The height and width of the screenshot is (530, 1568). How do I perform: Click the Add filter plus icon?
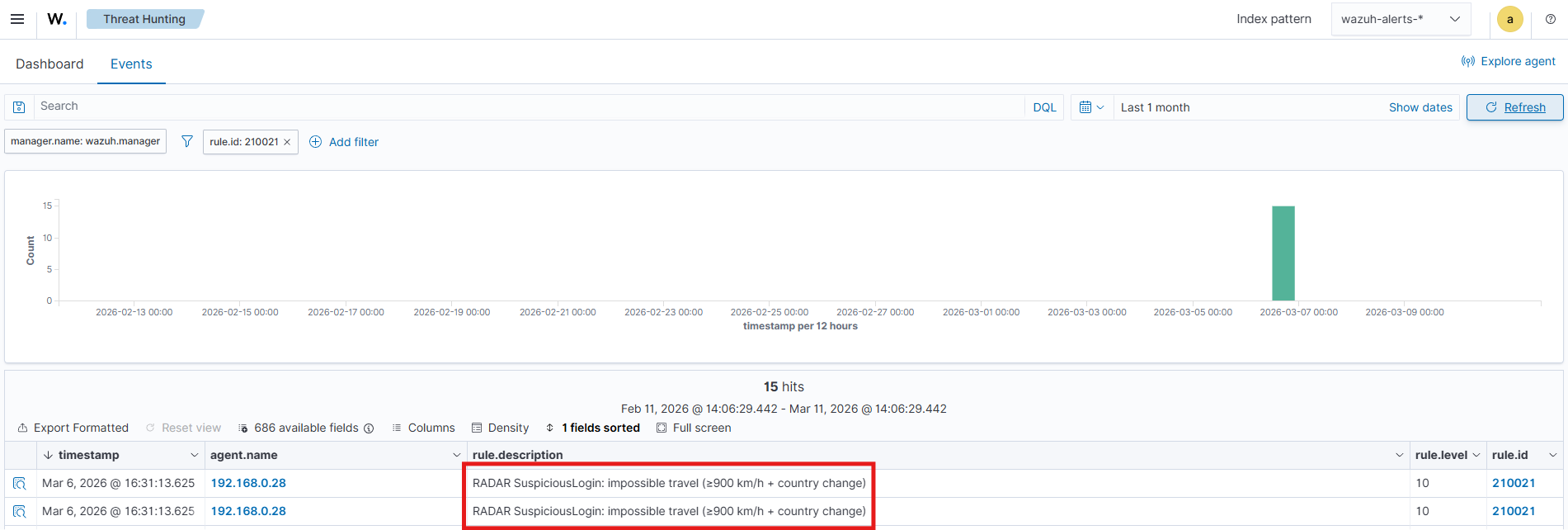pos(315,142)
